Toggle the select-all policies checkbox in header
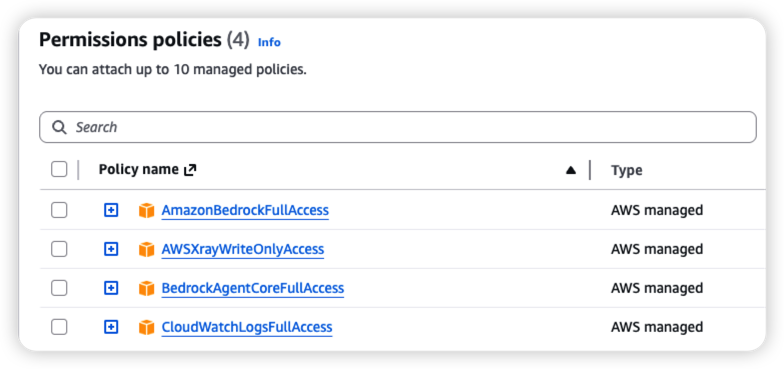 59,170
